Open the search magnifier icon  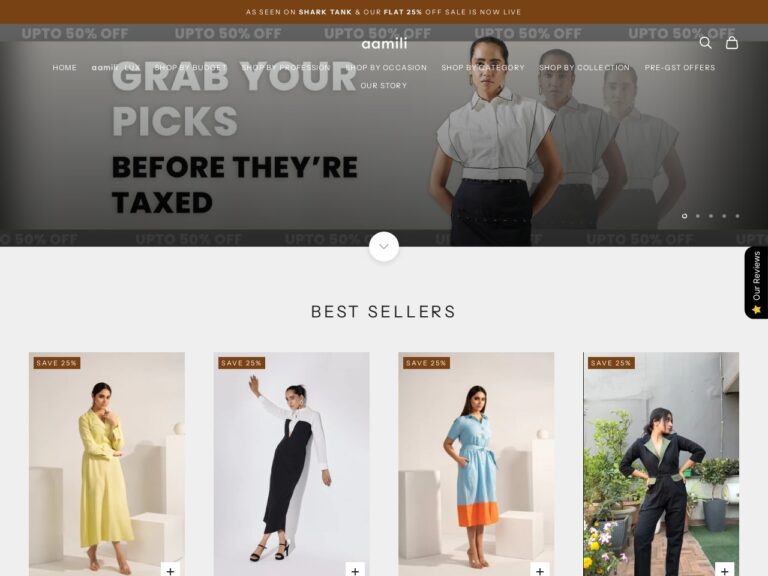(705, 43)
